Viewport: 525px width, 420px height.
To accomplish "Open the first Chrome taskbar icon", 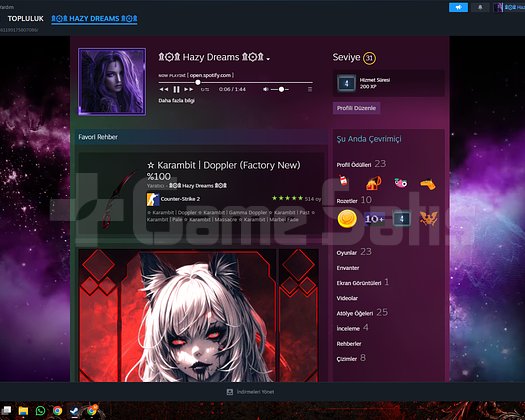I will (57, 411).
